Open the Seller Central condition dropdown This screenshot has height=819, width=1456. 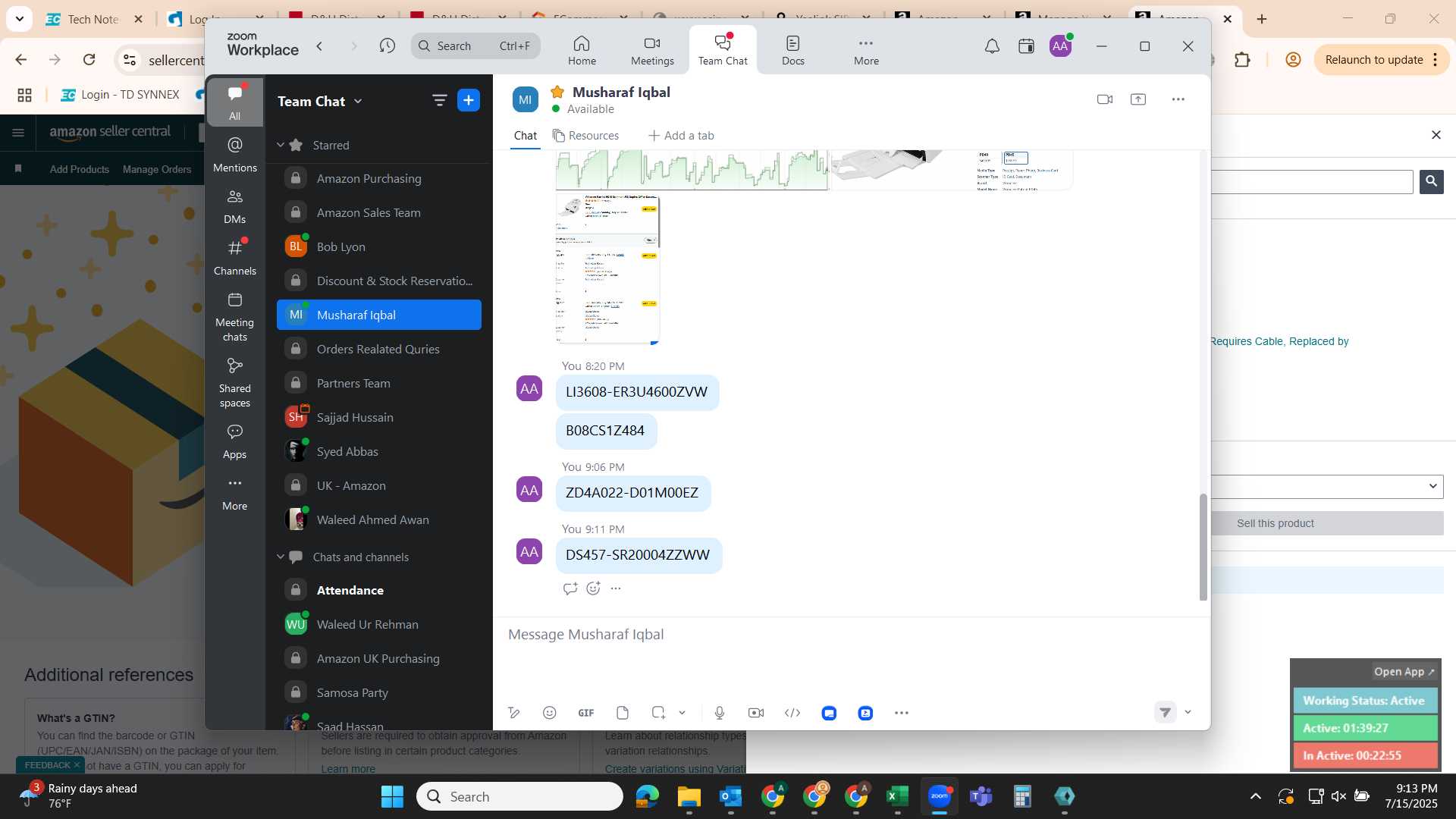(1327, 486)
